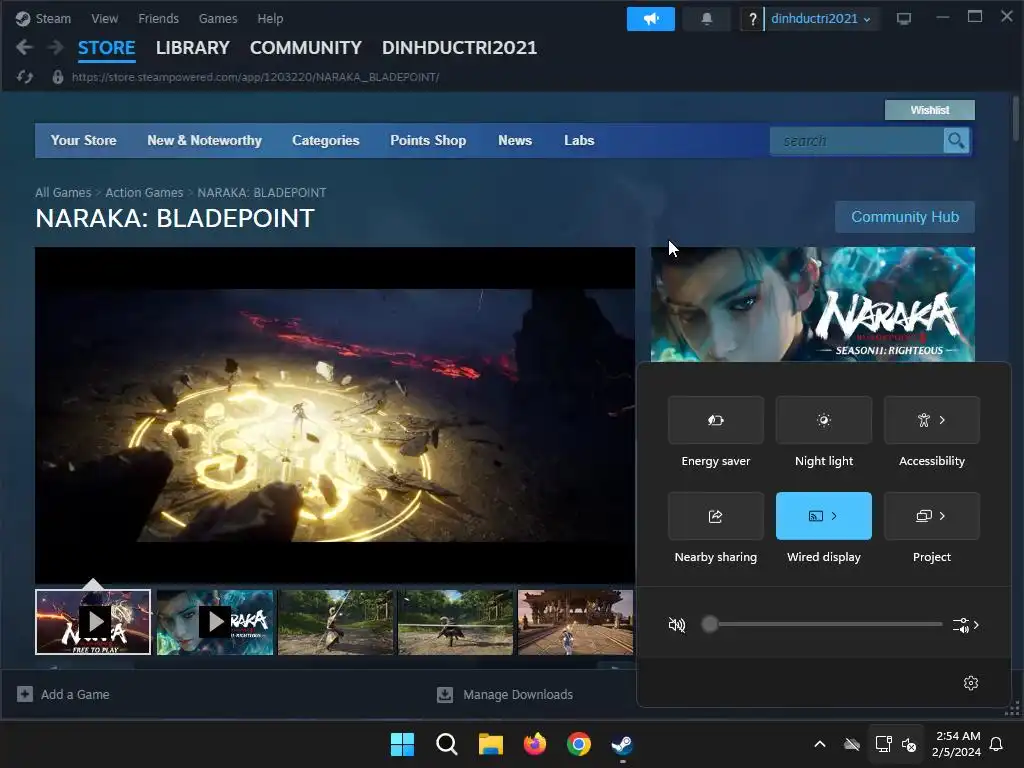Image resolution: width=1024 pixels, height=768 pixels.
Task: Click the Wishlist button
Action: [929, 110]
